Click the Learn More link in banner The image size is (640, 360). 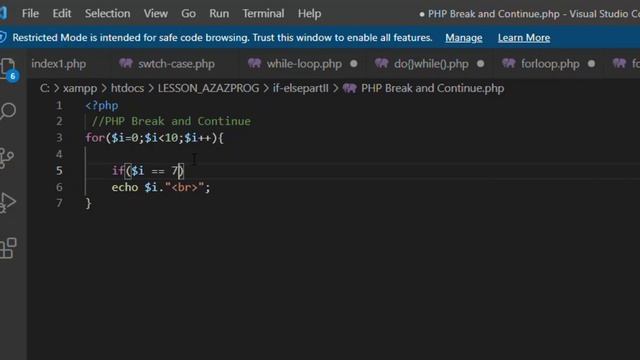[x=524, y=38]
